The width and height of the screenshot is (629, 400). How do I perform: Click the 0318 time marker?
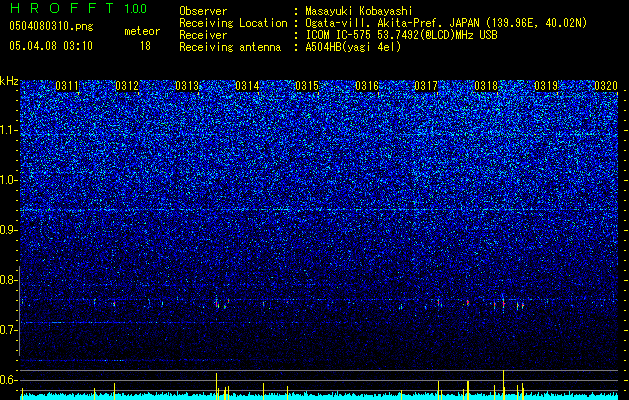[x=486, y=86]
